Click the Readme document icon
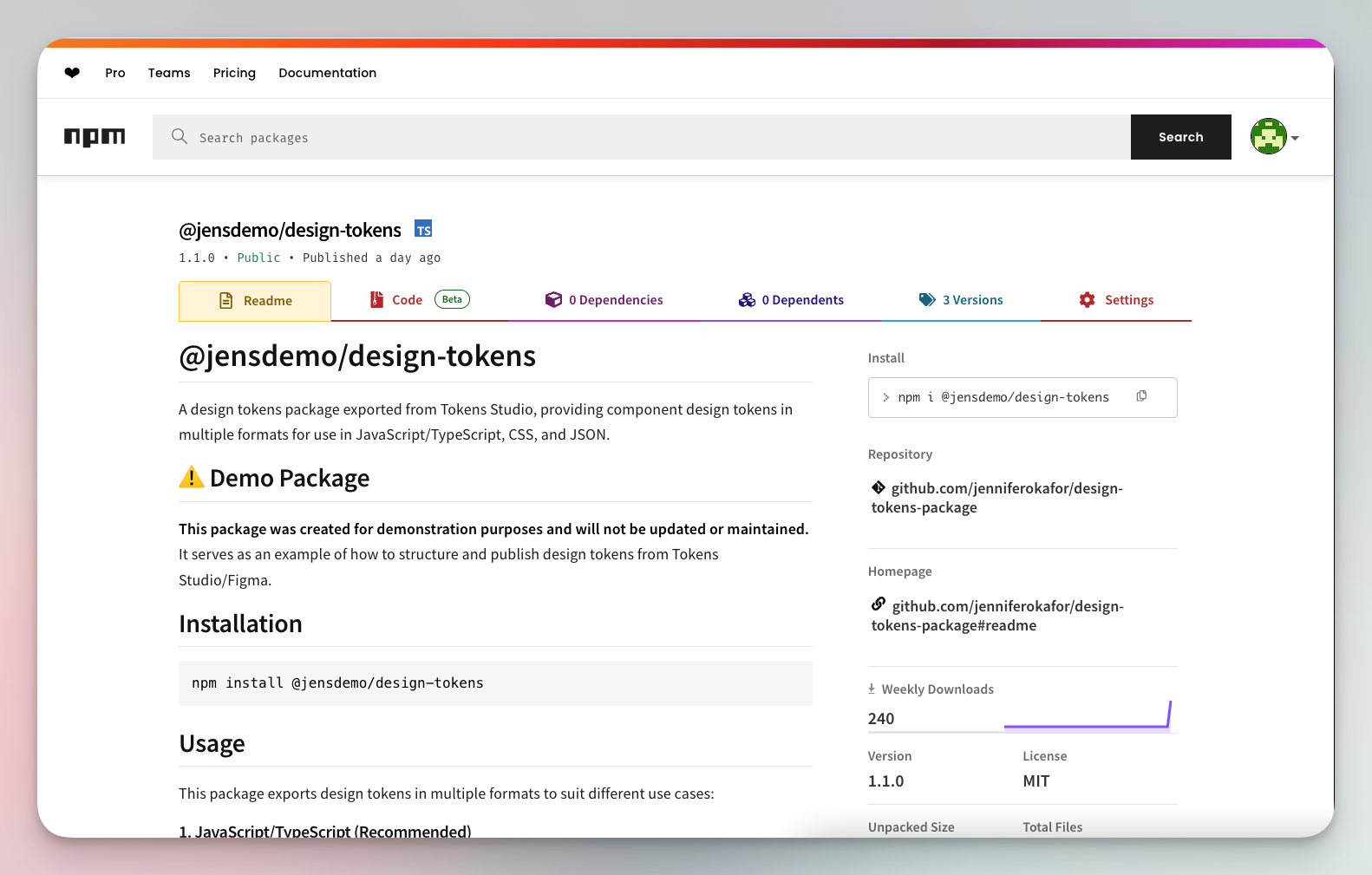 226,301
